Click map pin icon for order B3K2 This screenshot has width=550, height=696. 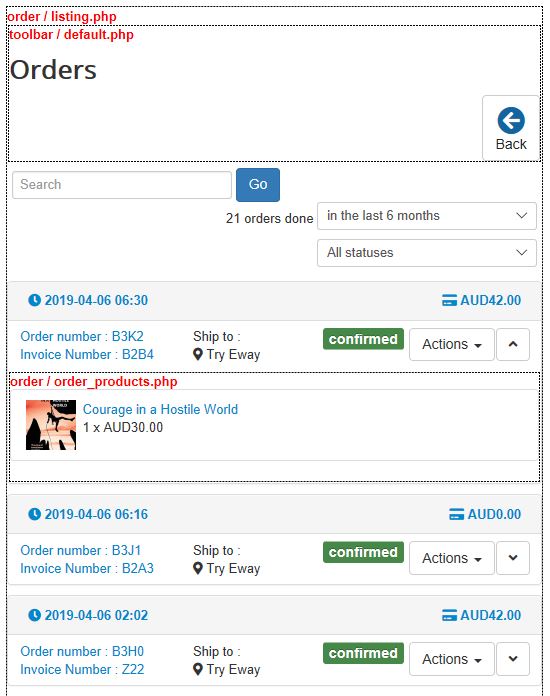[x=198, y=355]
